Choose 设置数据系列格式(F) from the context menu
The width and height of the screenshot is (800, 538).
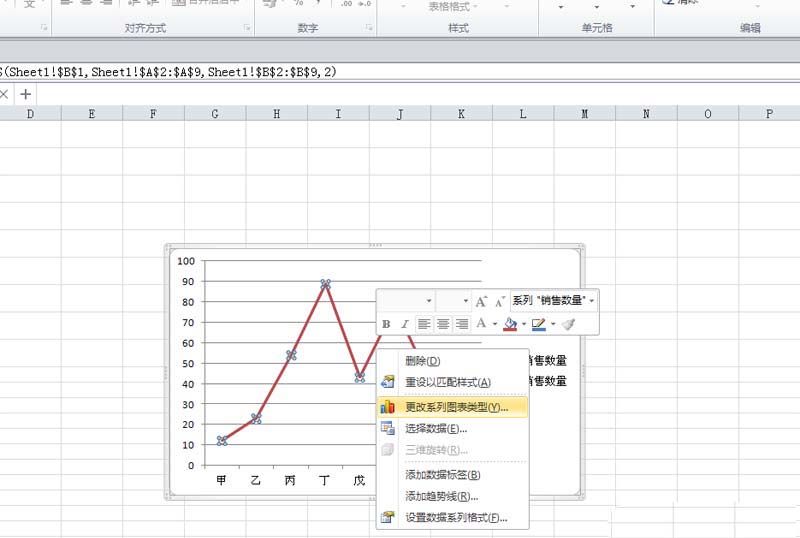[453, 517]
